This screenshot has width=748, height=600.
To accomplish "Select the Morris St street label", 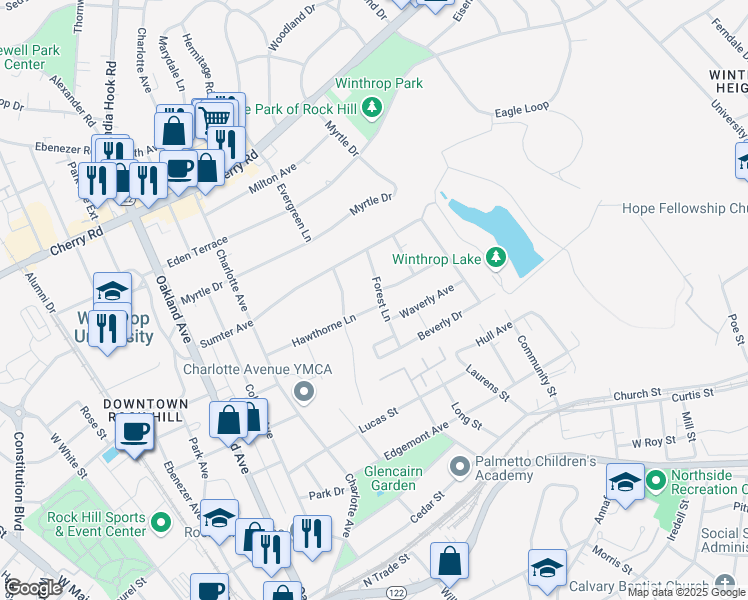I will 612,559.
